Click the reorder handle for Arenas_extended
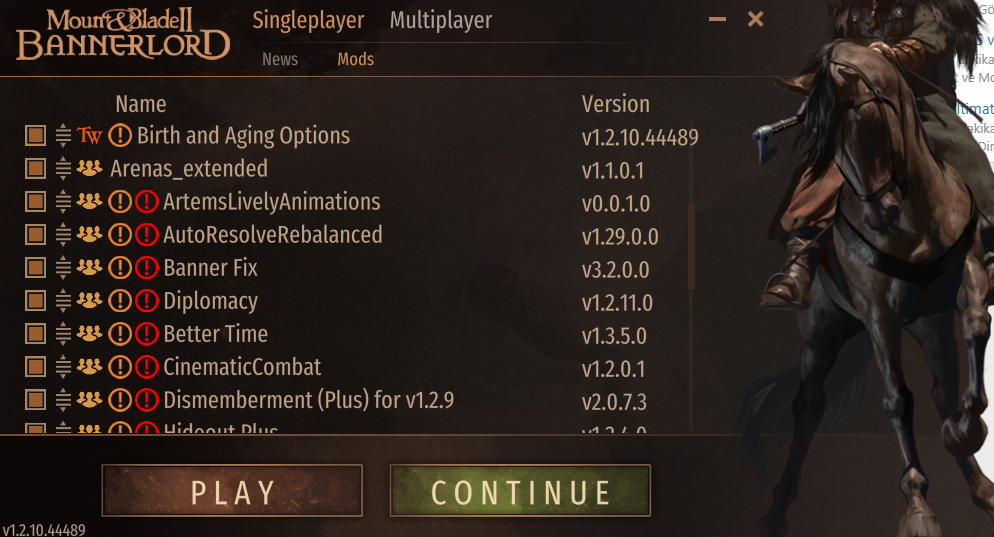The image size is (994, 537). (x=63, y=169)
